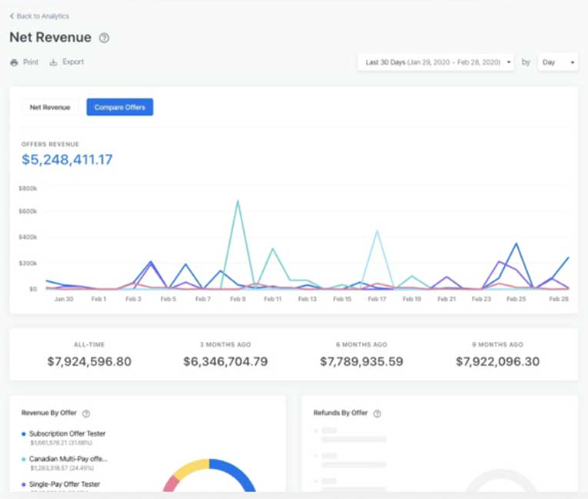Click the blue segment of revenue donut chart
The image size is (588, 499).
coord(236,472)
